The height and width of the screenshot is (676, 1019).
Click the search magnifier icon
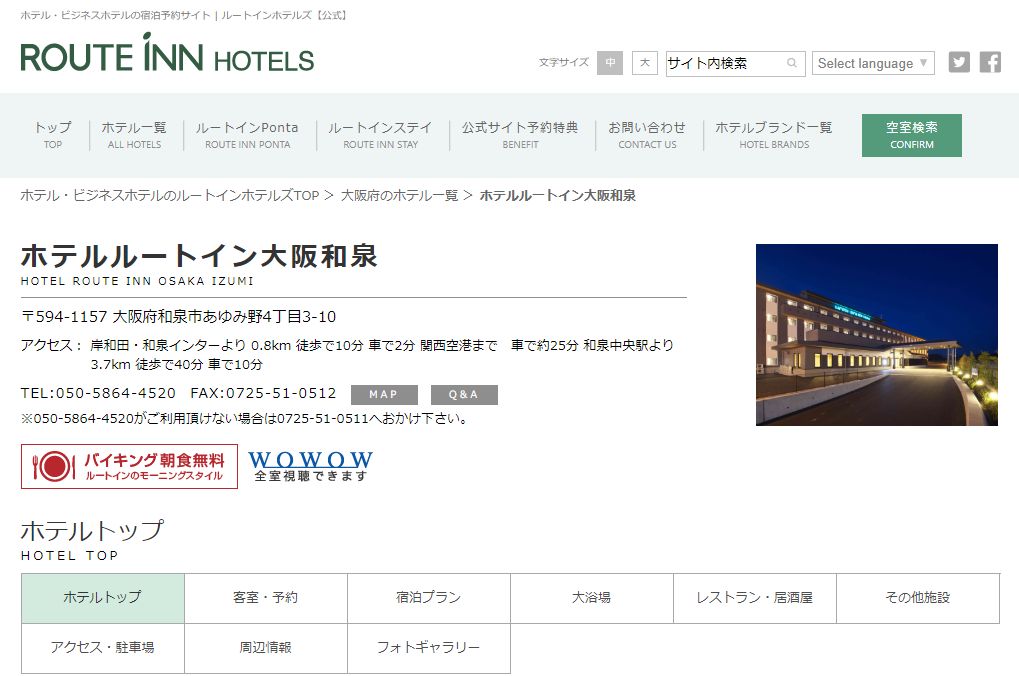792,63
